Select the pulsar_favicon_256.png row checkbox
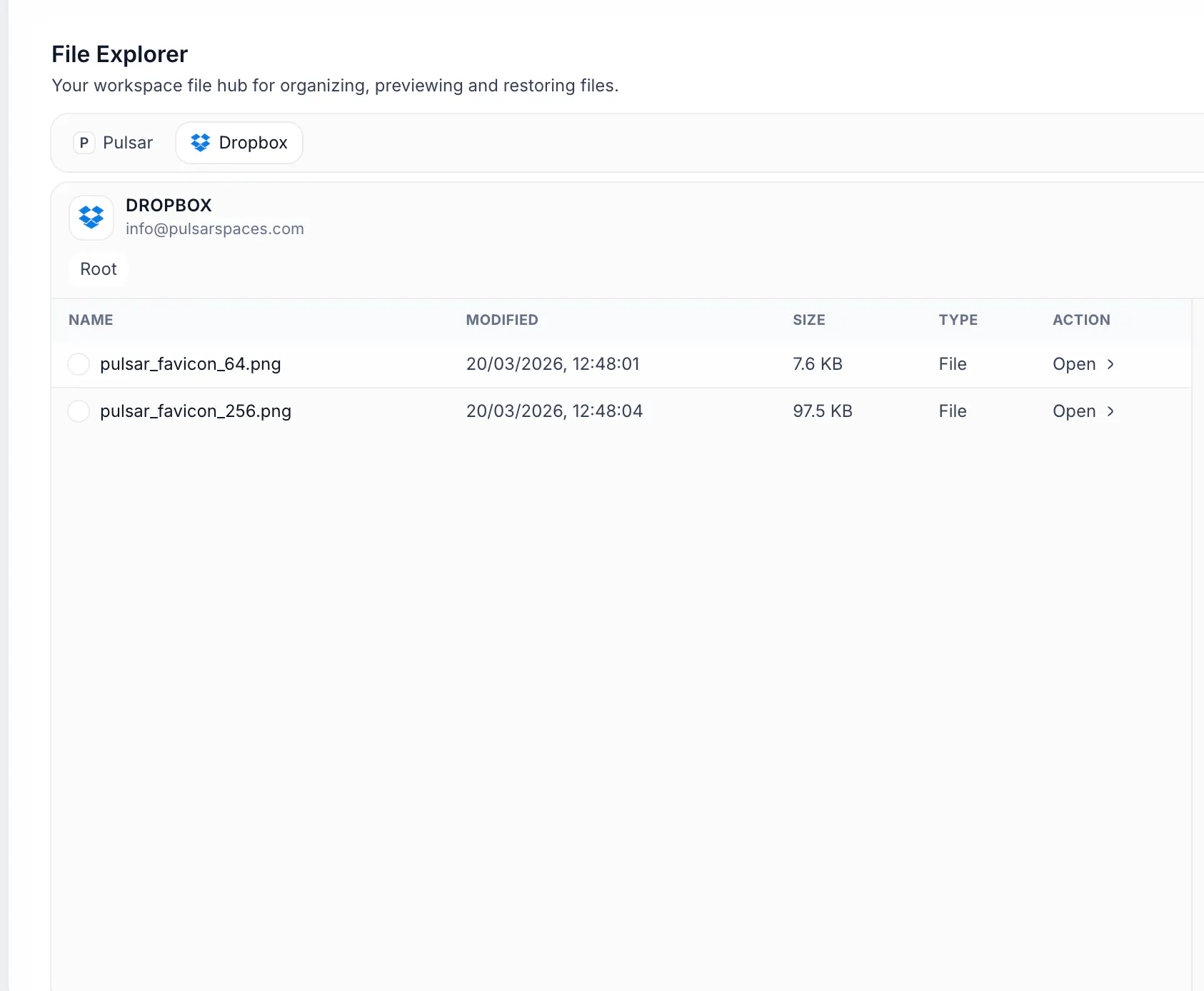 tap(79, 411)
